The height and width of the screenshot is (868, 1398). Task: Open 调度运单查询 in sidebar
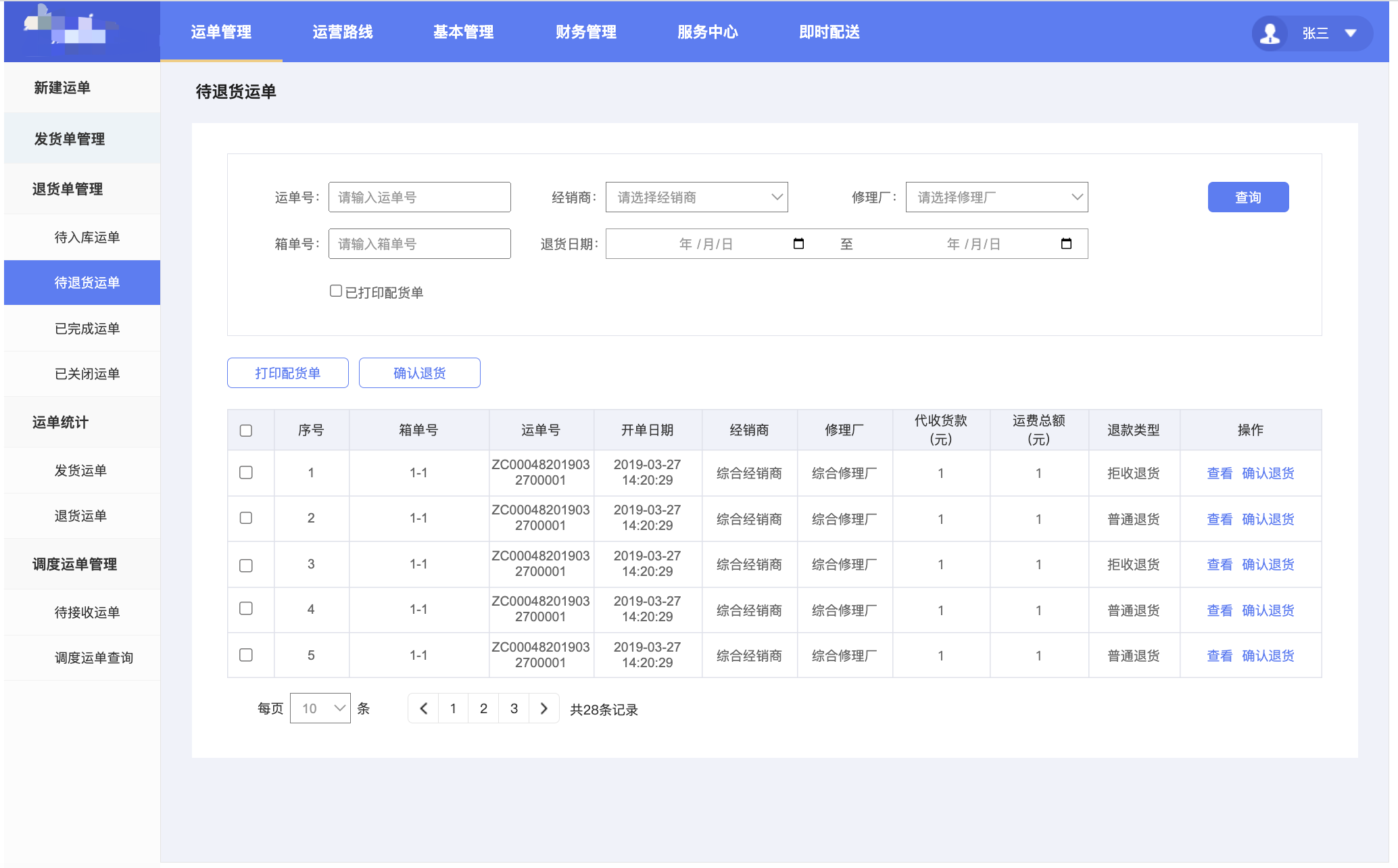(82, 658)
